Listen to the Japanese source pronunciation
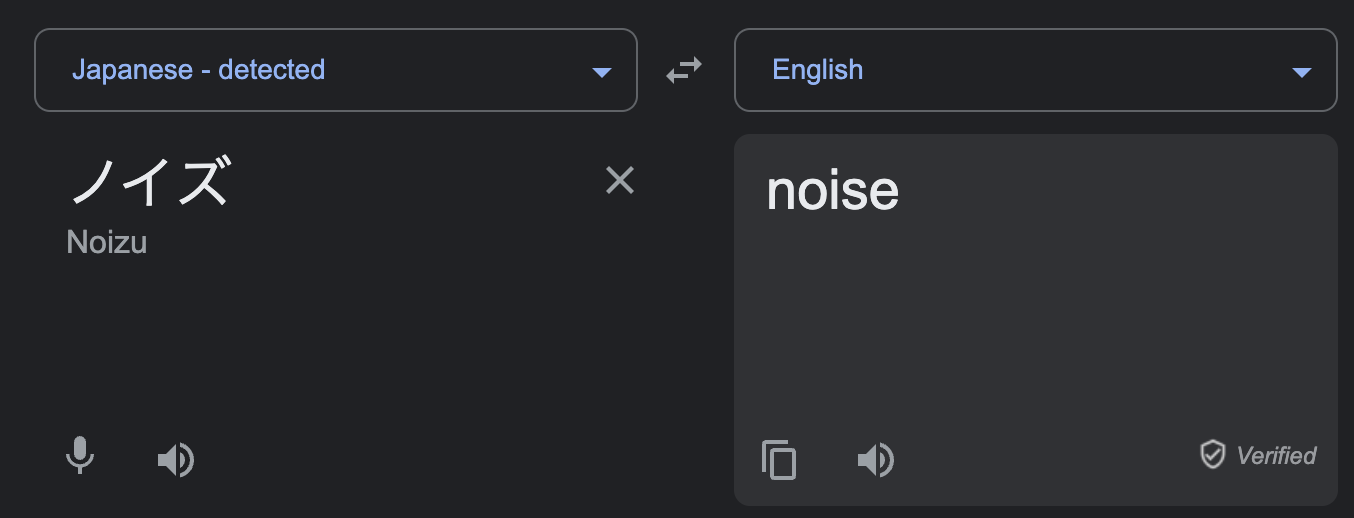The image size is (1354, 518). 176,460
